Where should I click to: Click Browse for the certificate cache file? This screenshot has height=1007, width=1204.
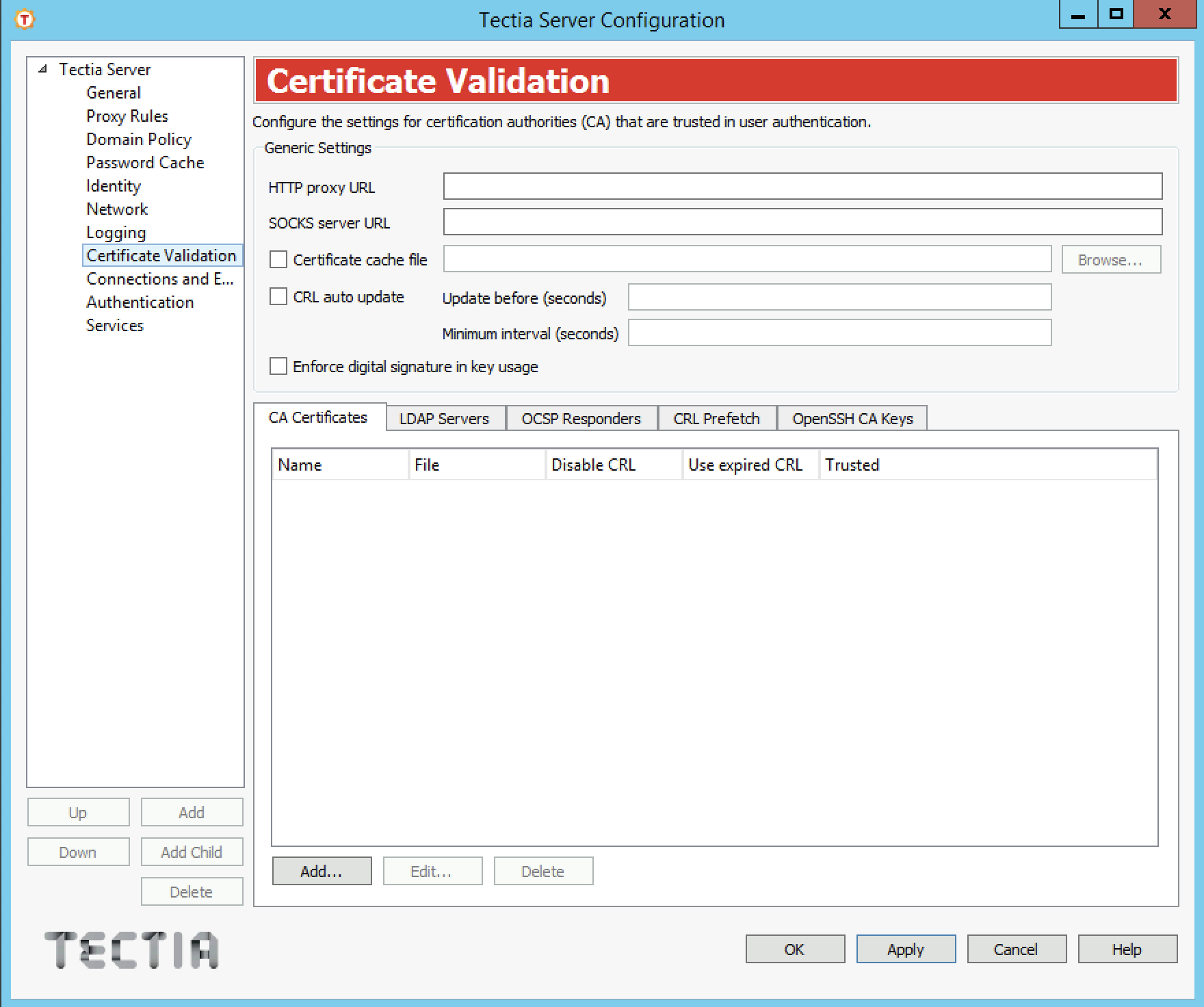pyautogui.click(x=1110, y=259)
